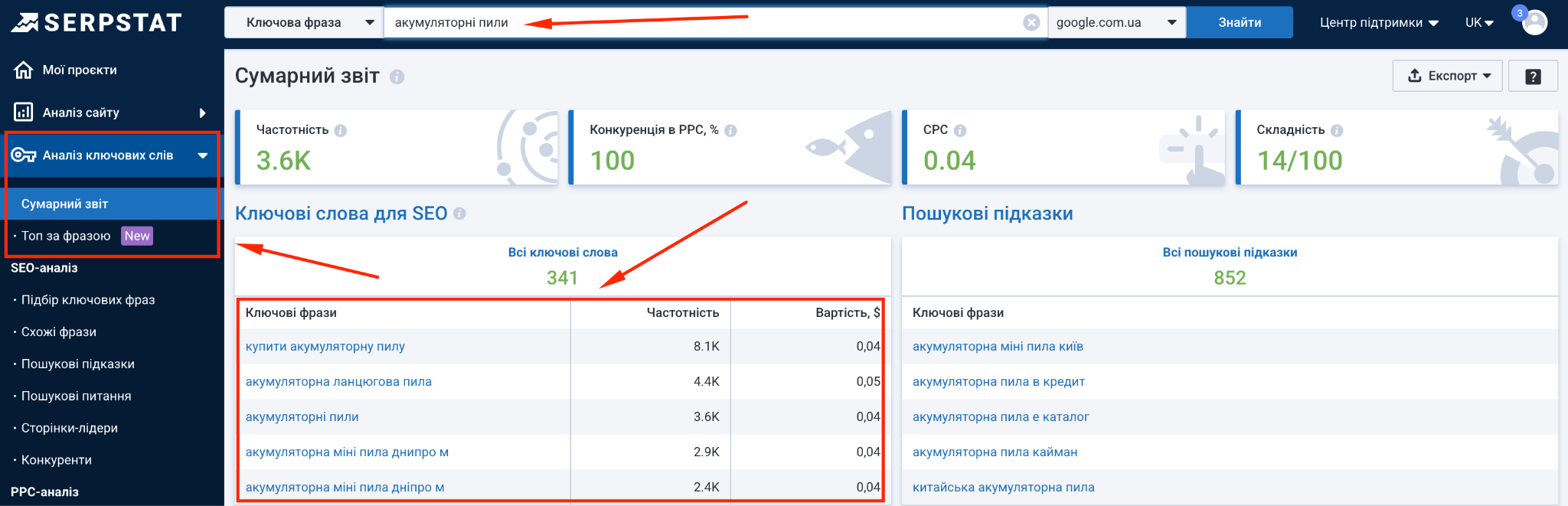Click the 3.6K value in Частотність card

(x=283, y=161)
